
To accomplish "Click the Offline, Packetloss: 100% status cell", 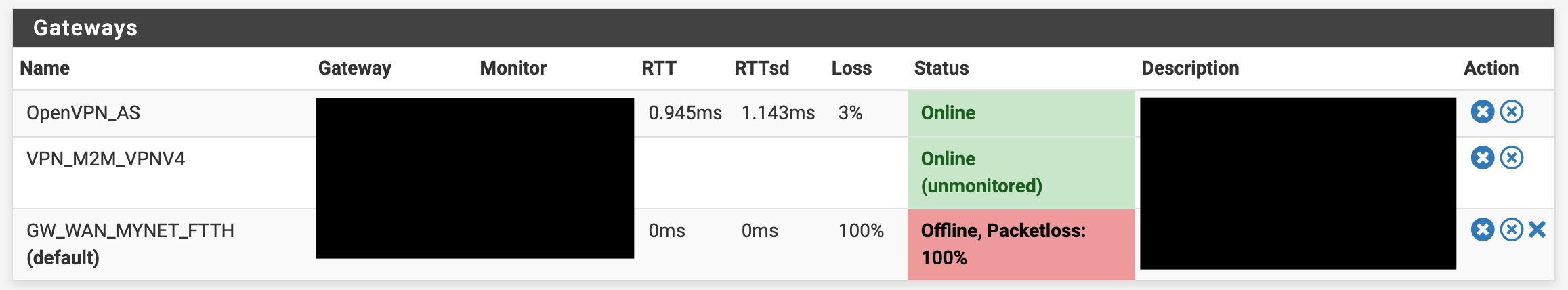I will click(1021, 244).
